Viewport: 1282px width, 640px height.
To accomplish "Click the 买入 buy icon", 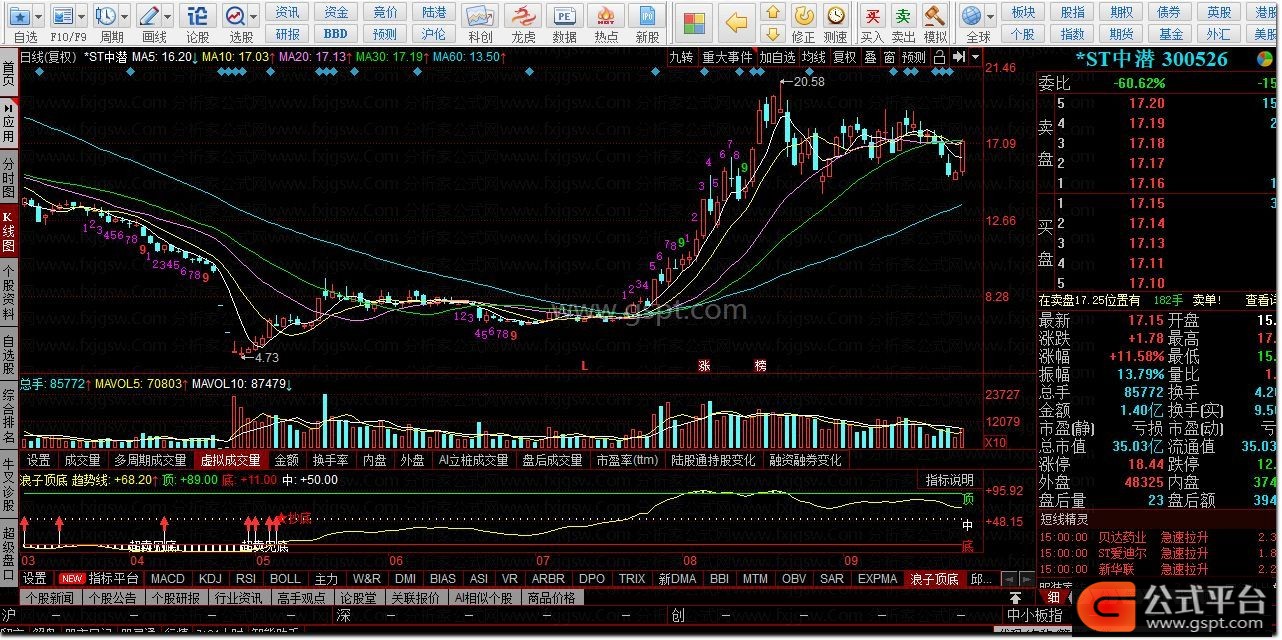I will pos(872,16).
